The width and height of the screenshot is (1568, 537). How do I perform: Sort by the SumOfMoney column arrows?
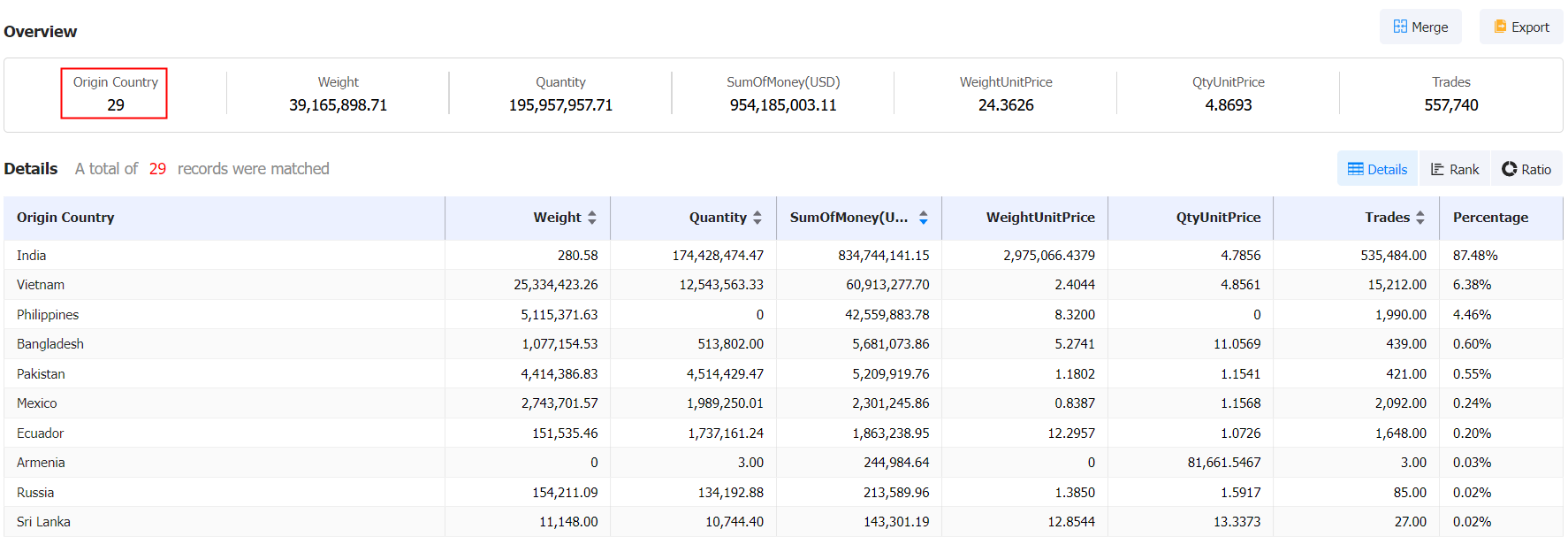tap(924, 218)
